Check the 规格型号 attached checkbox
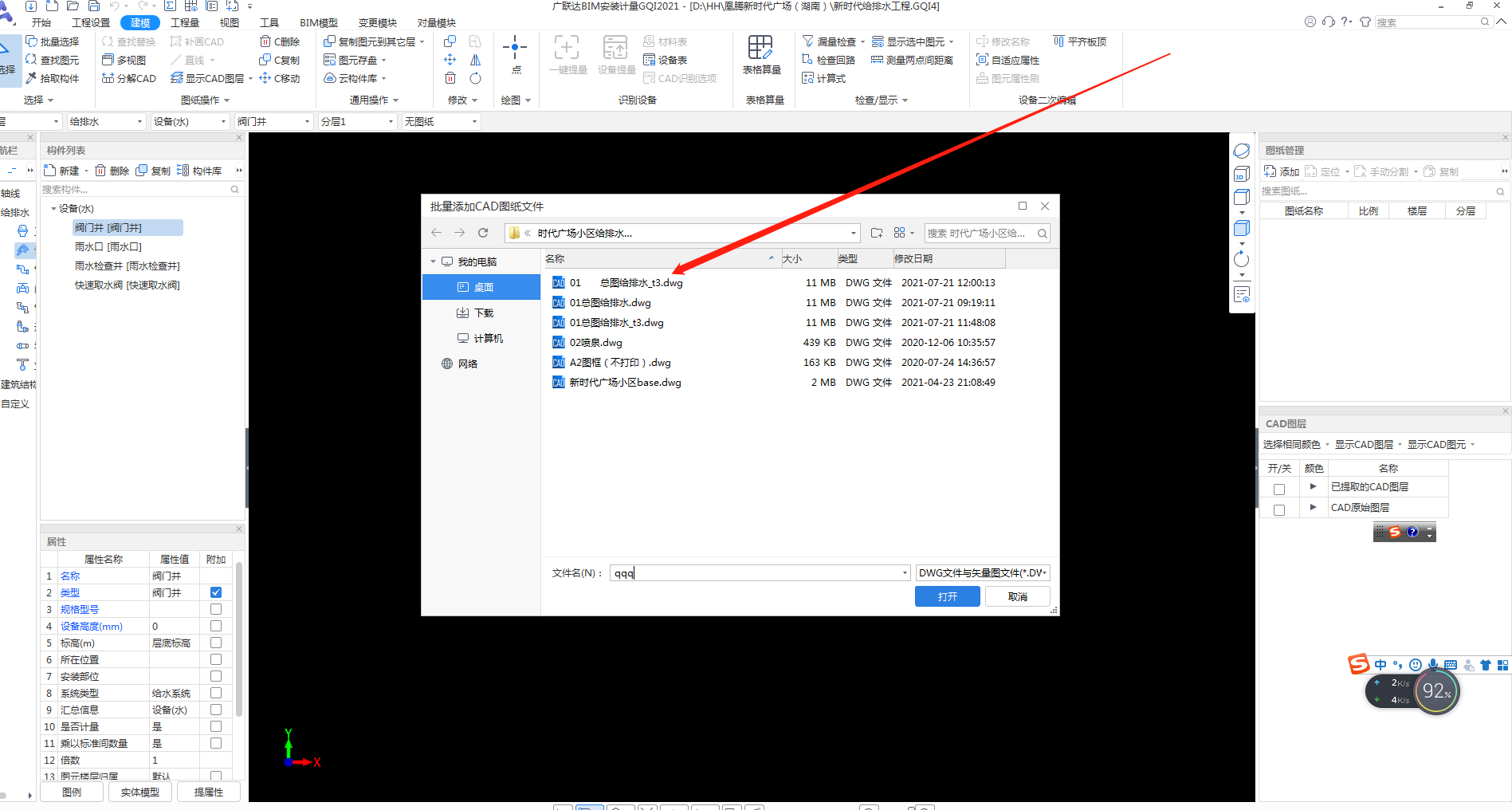Image resolution: width=1512 pixels, height=810 pixels. tap(216, 609)
